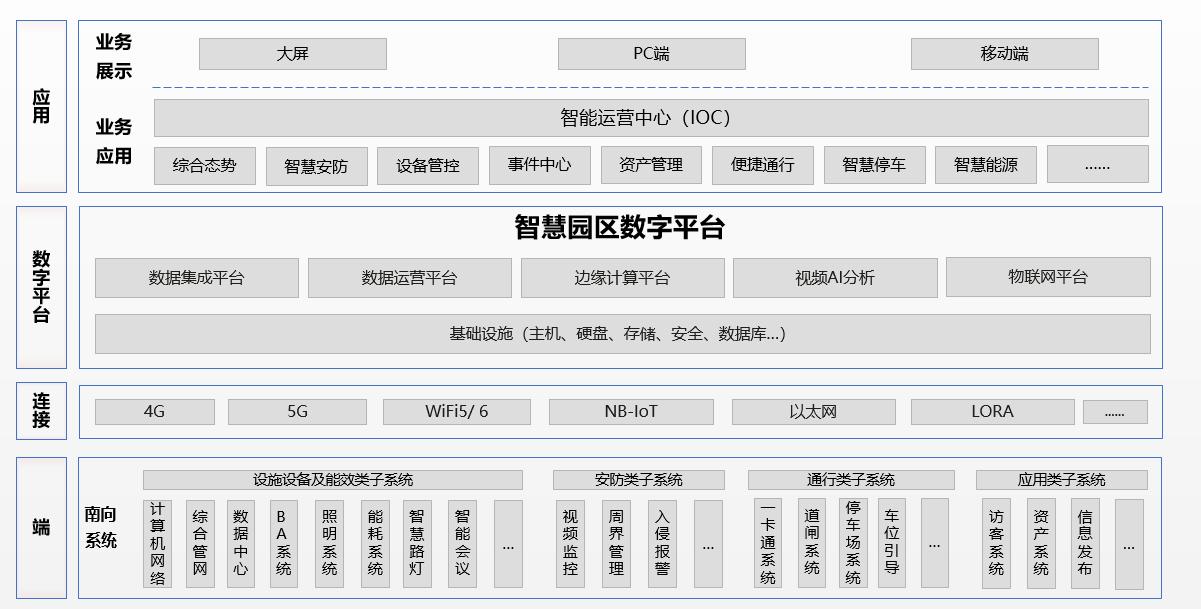The image size is (1201, 609).
Task: Click the 视频AI分析 box
Action: point(835,278)
